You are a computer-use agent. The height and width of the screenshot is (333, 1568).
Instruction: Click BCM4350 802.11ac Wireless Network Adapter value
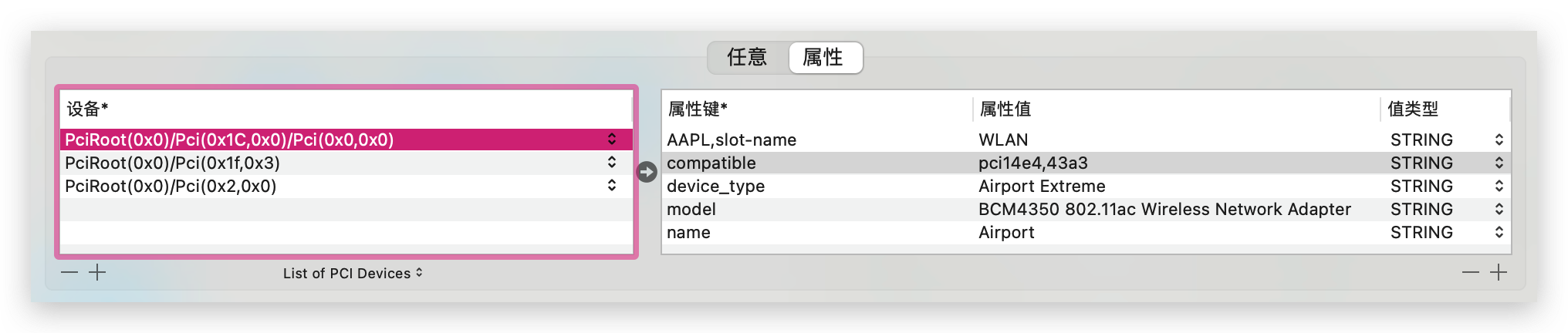1164,209
